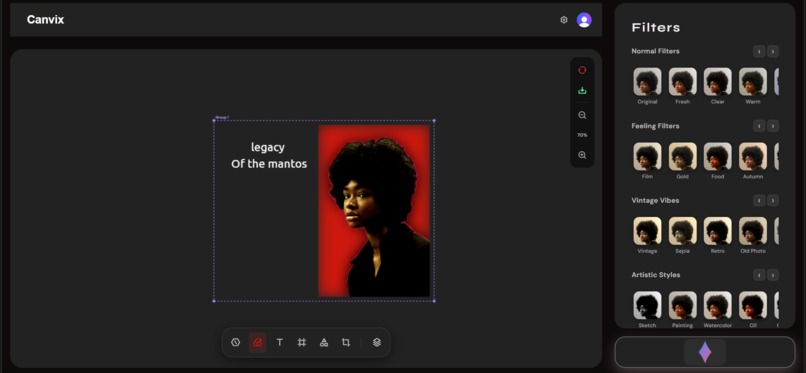Select the 'Of the mantos' text
Image resolution: width=806 pixels, height=373 pixels.
click(269, 164)
